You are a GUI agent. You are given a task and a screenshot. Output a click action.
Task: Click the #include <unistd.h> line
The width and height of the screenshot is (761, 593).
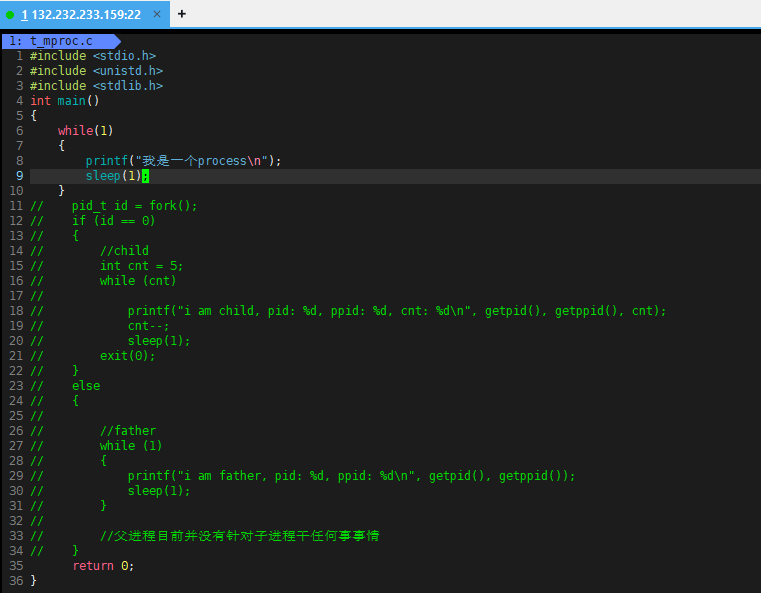point(96,71)
